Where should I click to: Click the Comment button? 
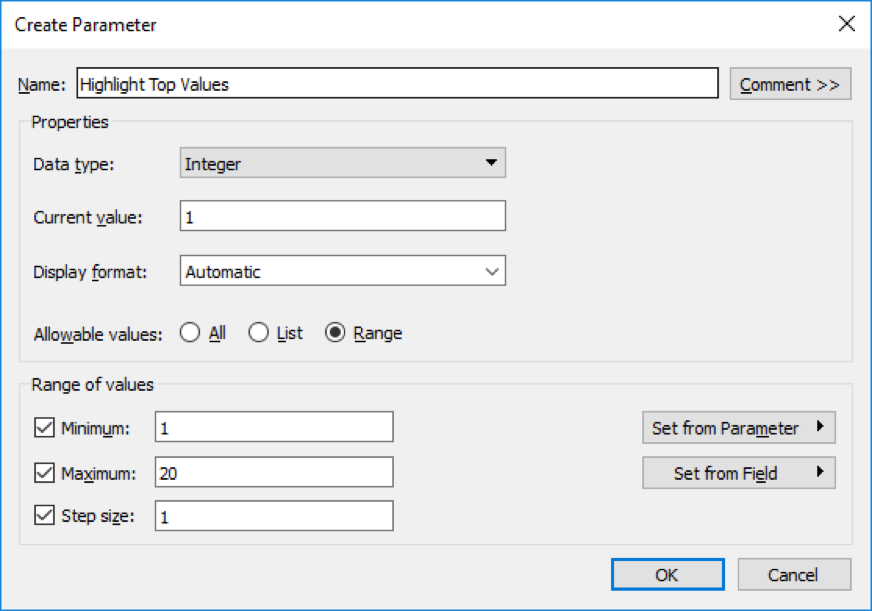pyautogui.click(x=790, y=83)
